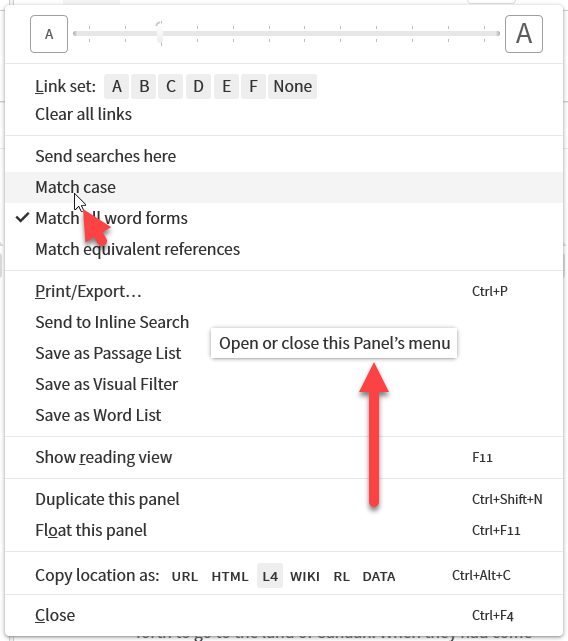The height and width of the screenshot is (641, 568).
Task: Select link set C
Action: click(x=171, y=86)
